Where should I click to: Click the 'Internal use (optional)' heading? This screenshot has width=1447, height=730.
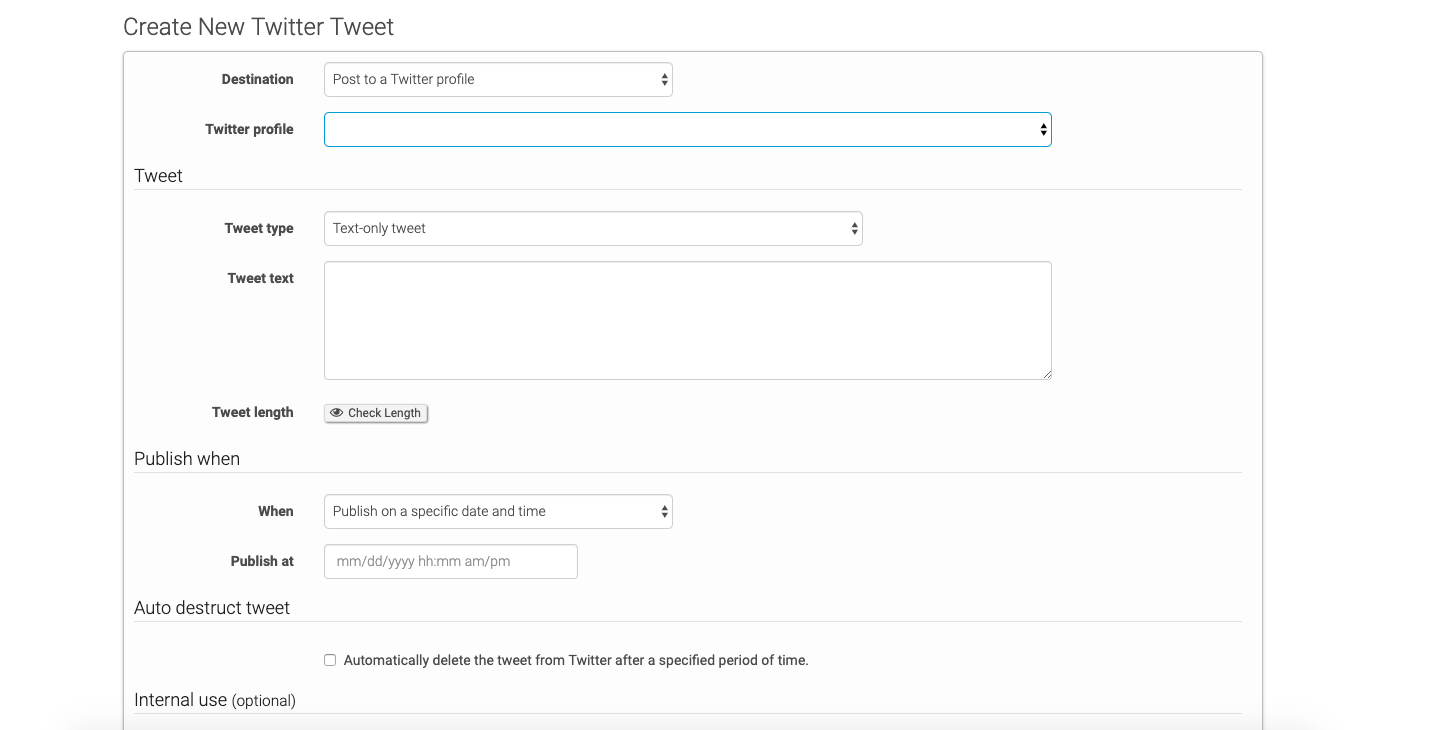tap(215, 700)
